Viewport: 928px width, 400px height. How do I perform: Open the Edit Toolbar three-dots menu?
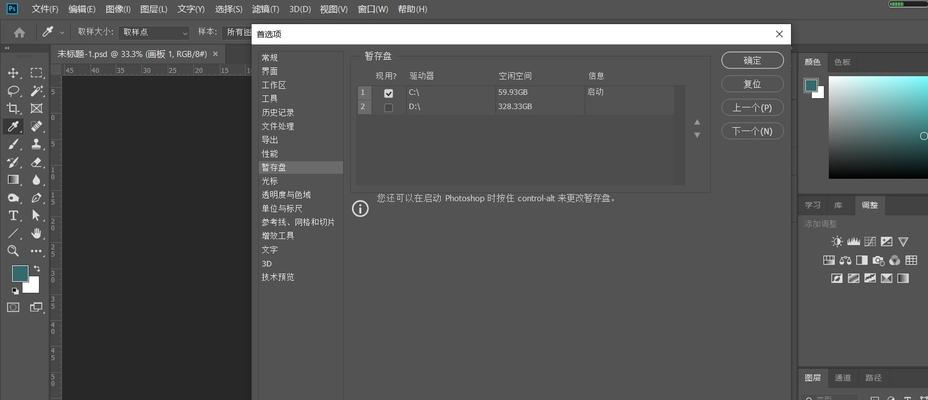(x=37, y=251)
